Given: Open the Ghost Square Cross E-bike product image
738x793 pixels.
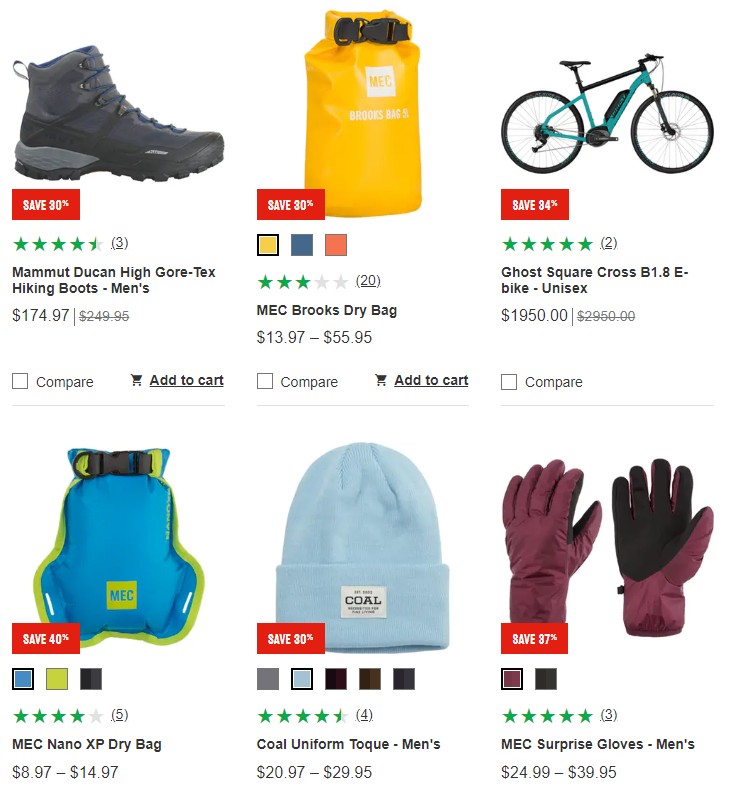Looking at the screenshot, I should click(607, 114).
